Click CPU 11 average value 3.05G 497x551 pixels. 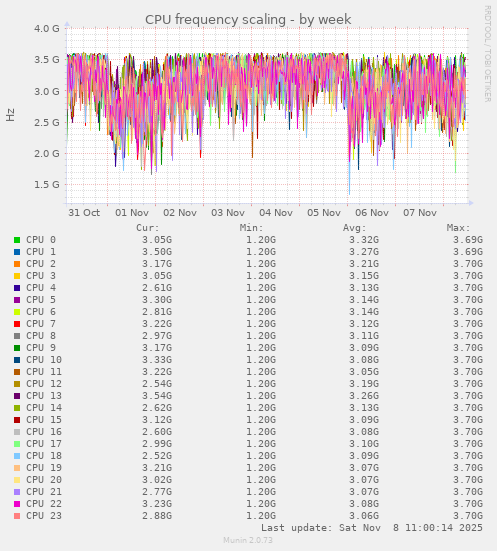point(364,371)
